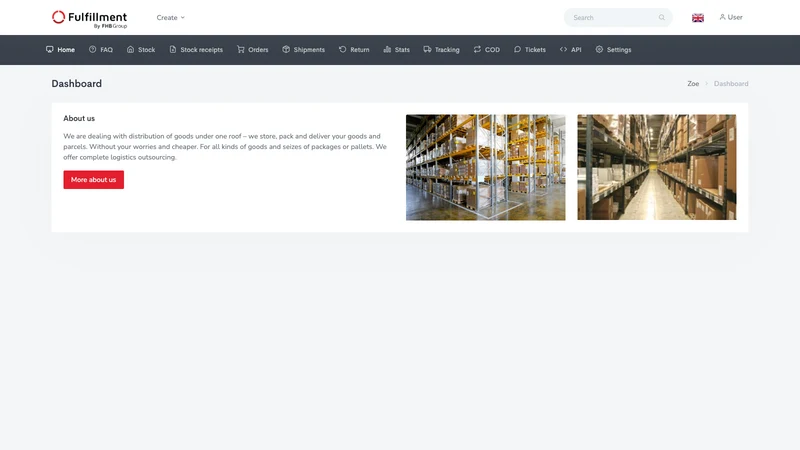The width and height of the screenshot is (800, 450).
Task: Click the Orders shopping cart icon
Action: [x=241, y=49]
